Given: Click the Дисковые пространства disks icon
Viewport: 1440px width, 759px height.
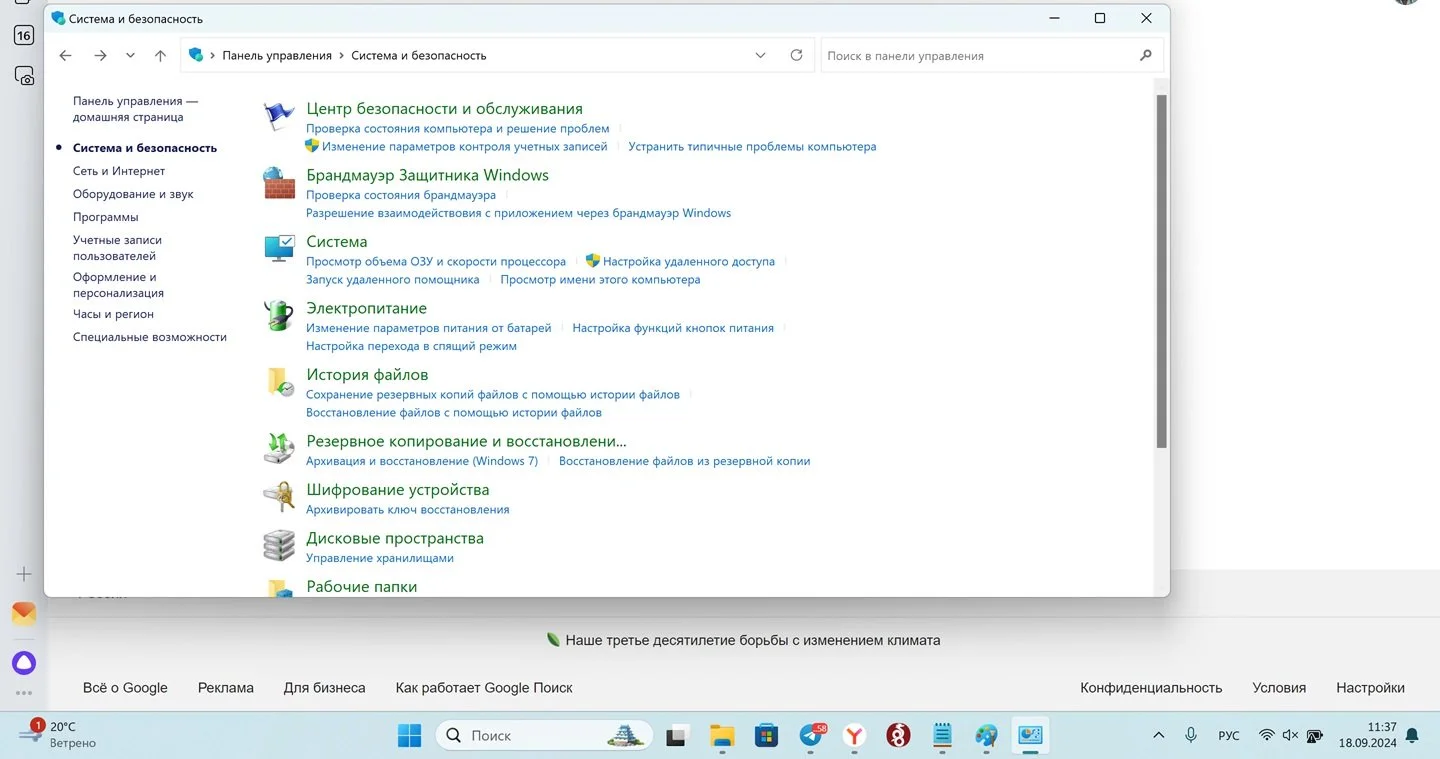Looking at the screenshot, I should (279, 545).
